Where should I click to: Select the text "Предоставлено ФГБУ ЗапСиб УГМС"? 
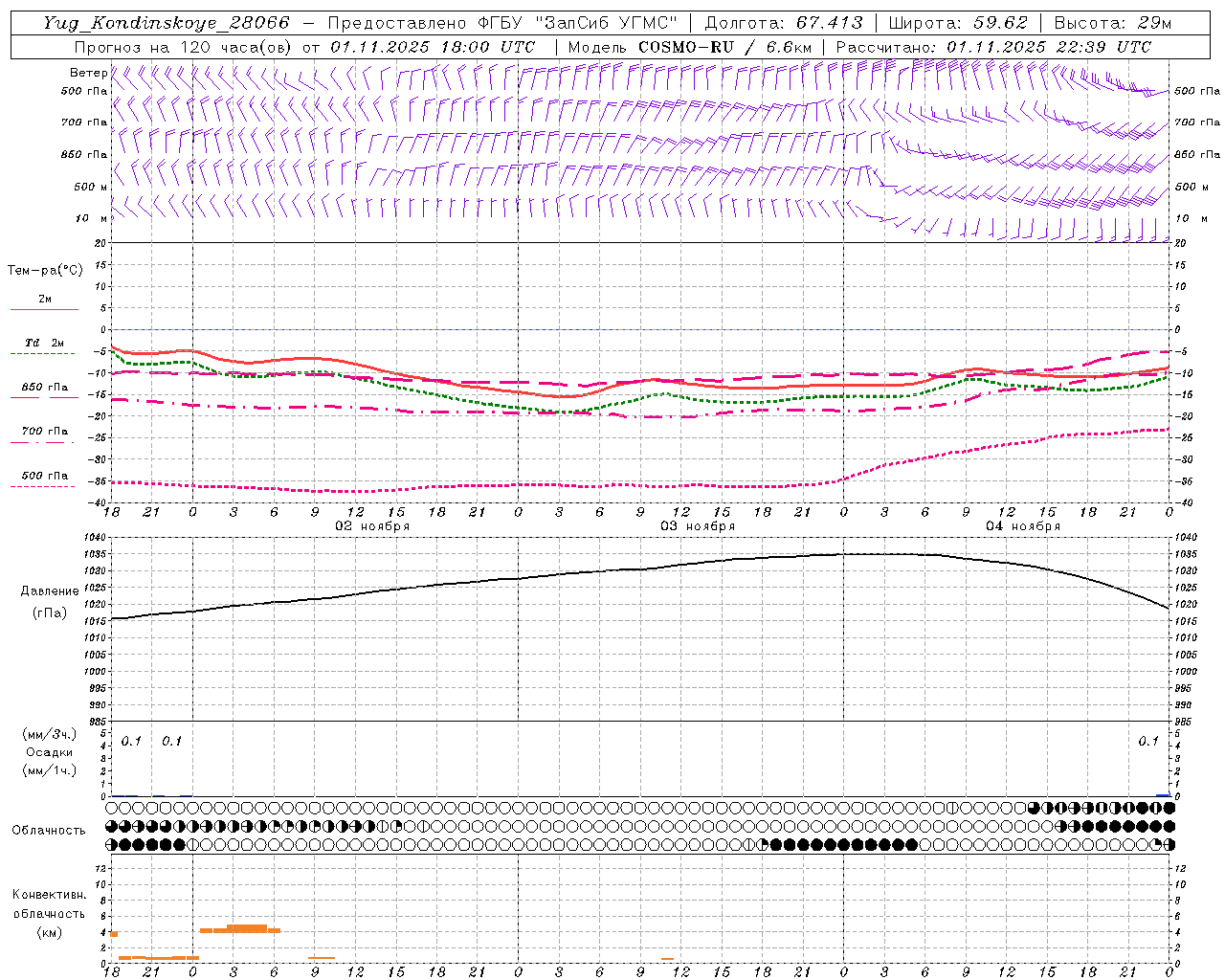click(x=502, y=23)
